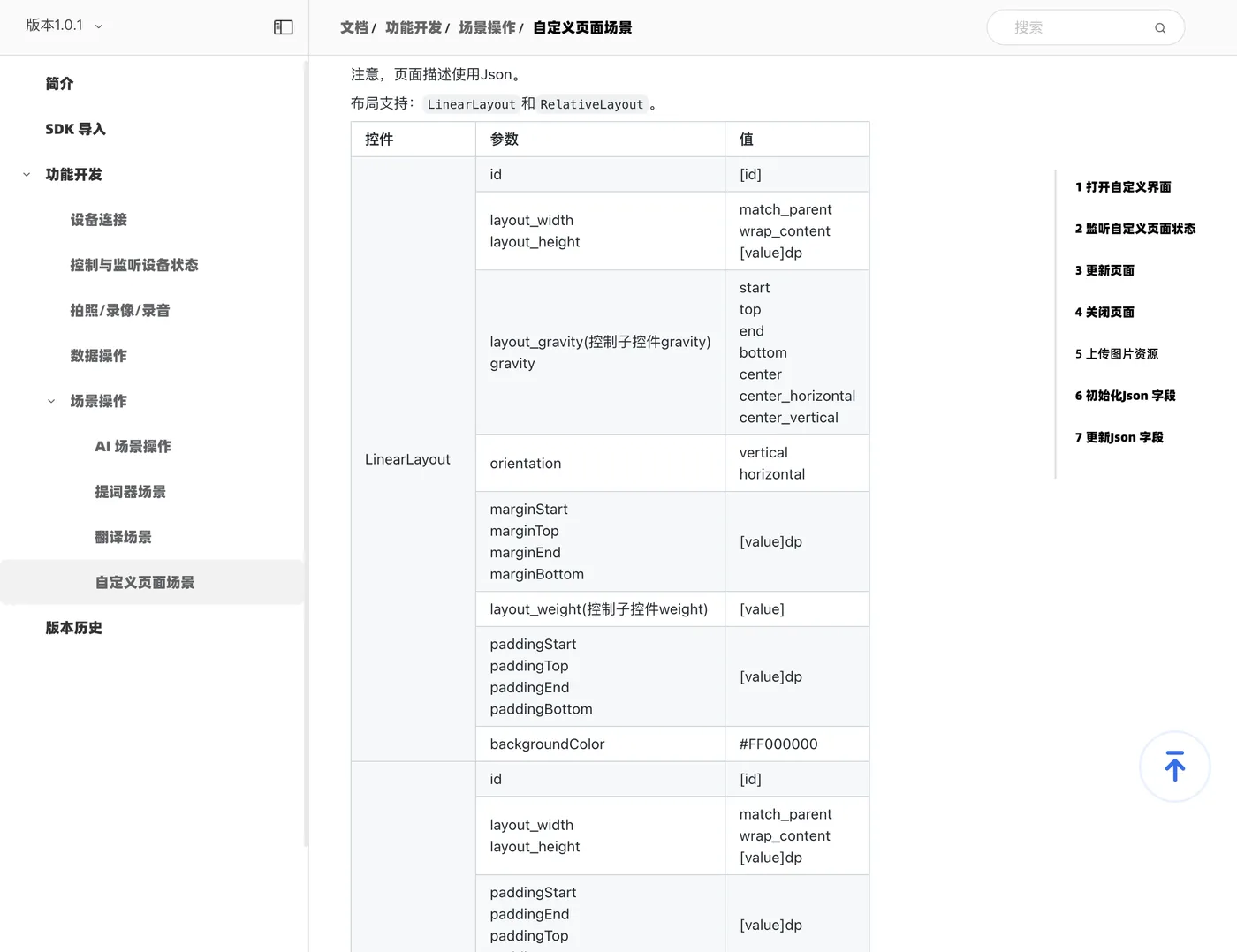Open 版本历史 in the sidebar

point(74,628)
